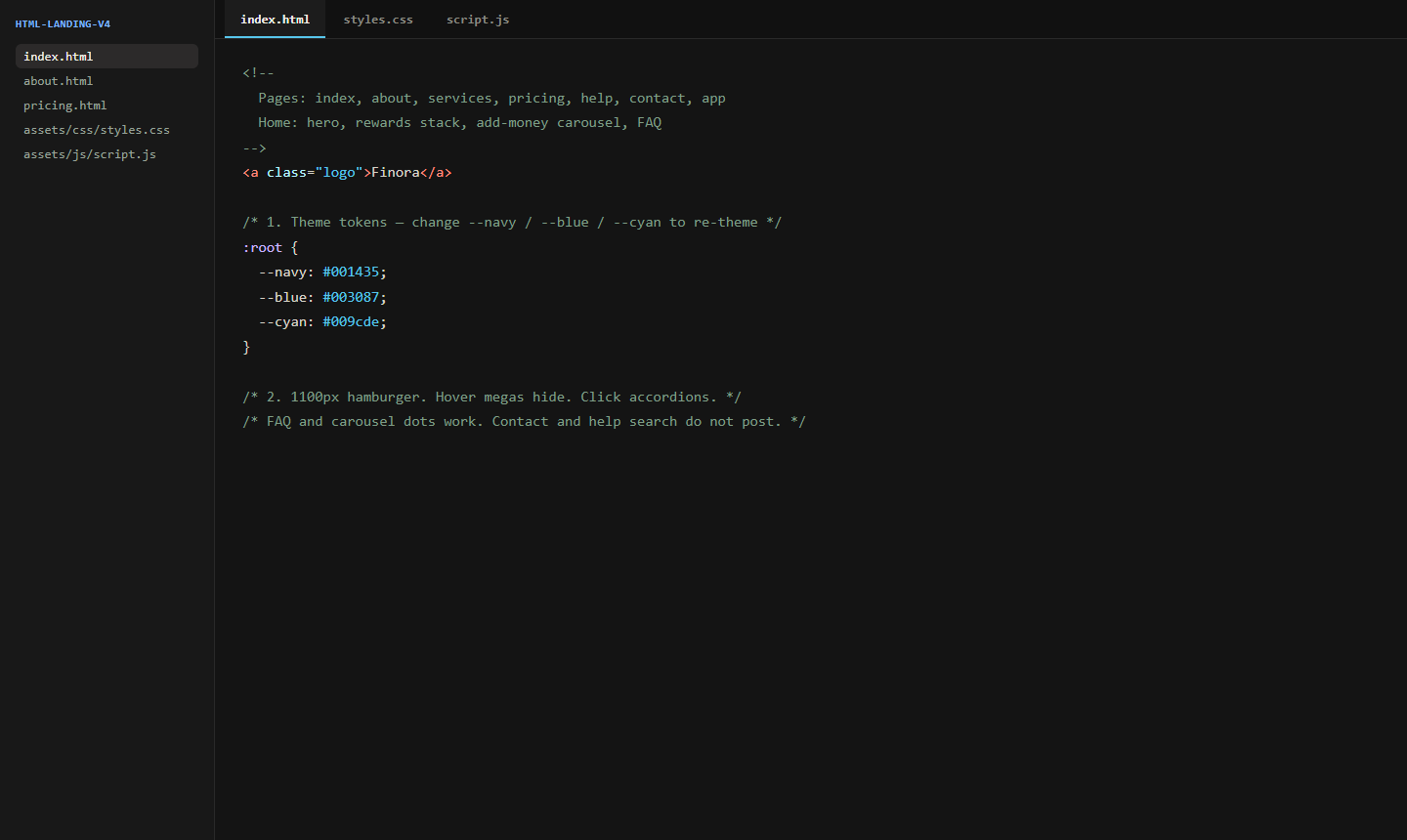Click the ':root {' selector line
This screenshot has width=1407, height=840.
click(x=271, y=248)
